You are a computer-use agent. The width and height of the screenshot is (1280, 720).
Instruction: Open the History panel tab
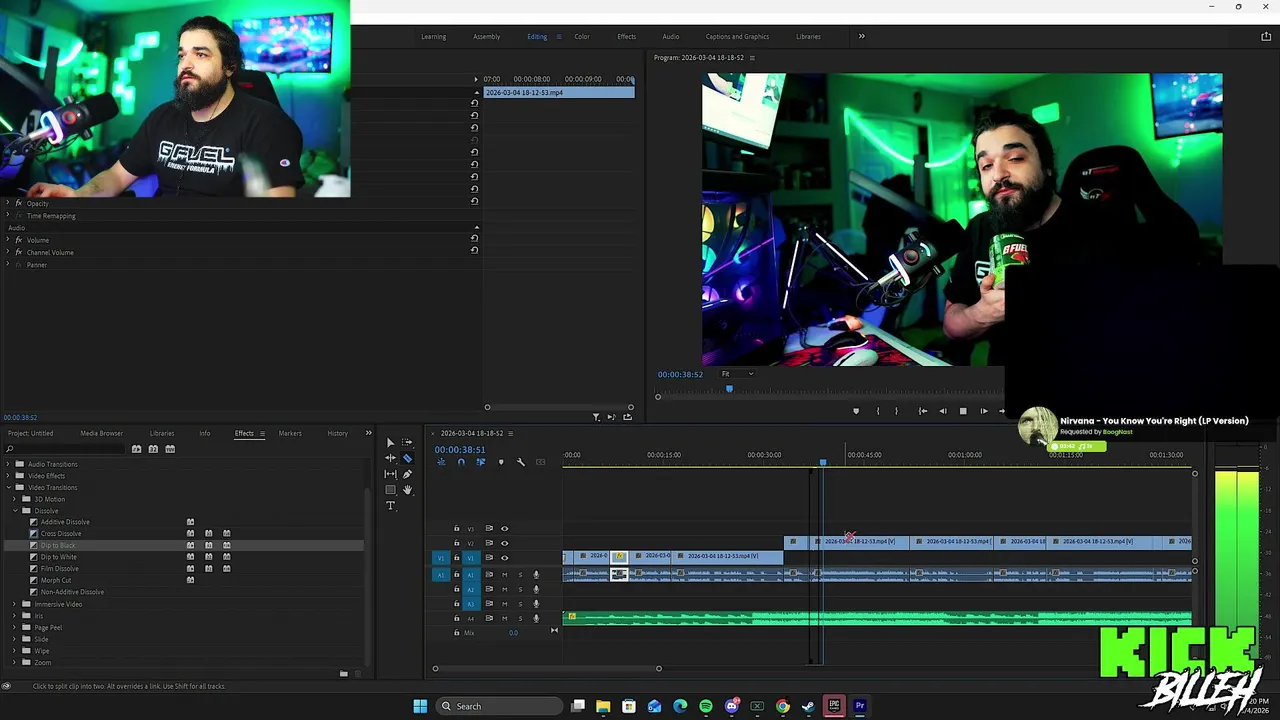pos(338,434)
